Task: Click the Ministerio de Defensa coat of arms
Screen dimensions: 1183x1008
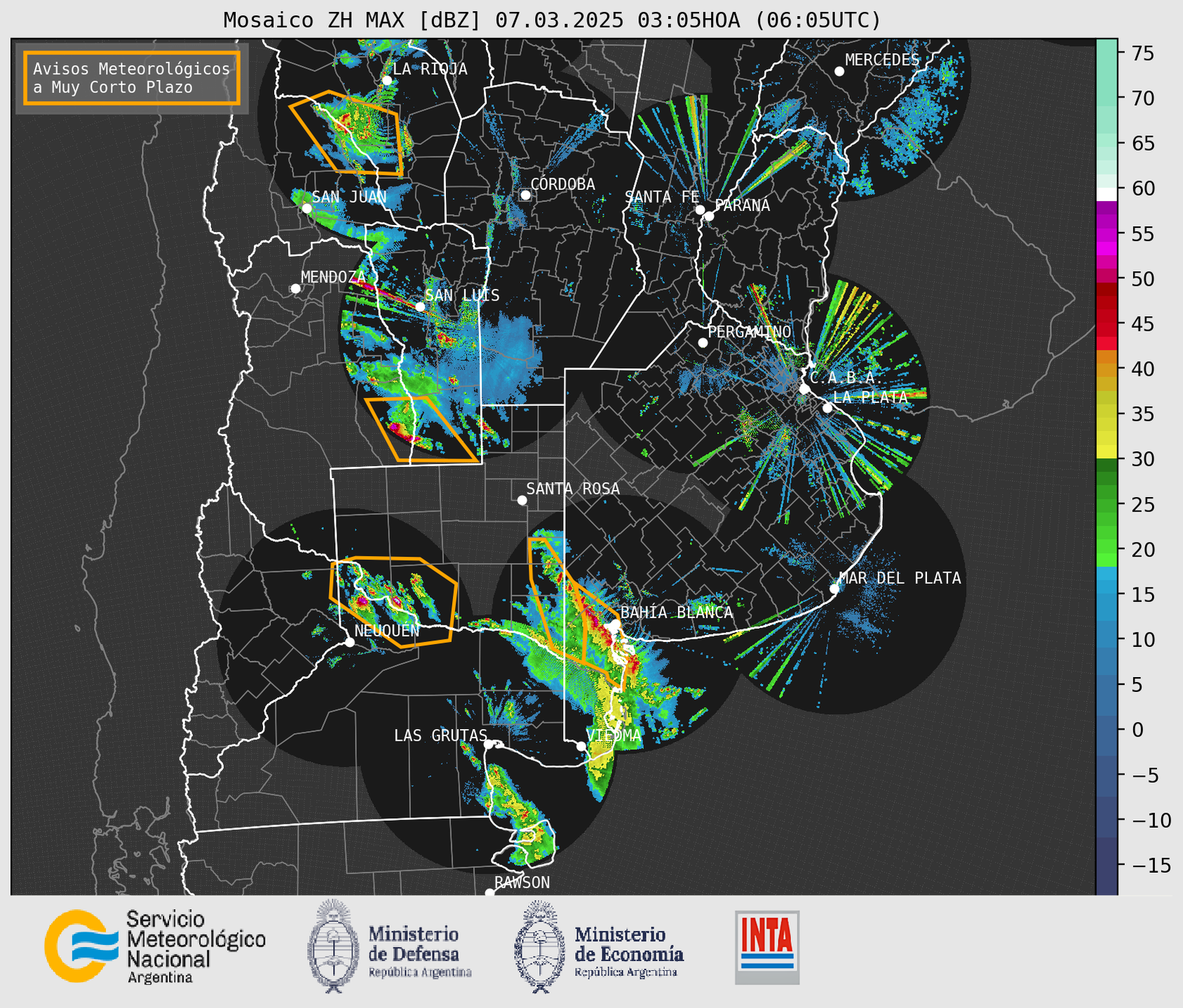Action: (x=334, y=946)
